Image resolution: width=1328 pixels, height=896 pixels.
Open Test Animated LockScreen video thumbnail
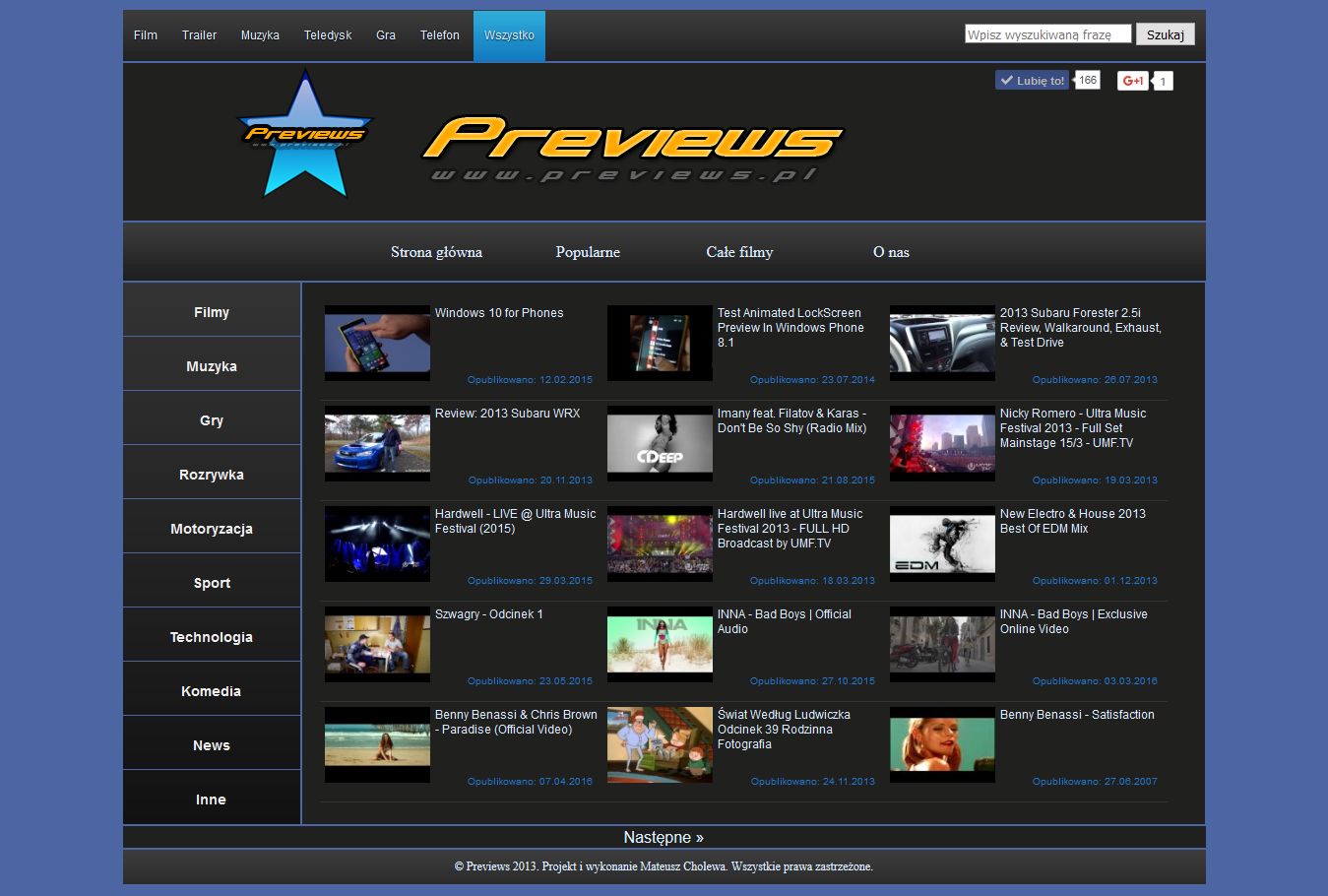660,343
